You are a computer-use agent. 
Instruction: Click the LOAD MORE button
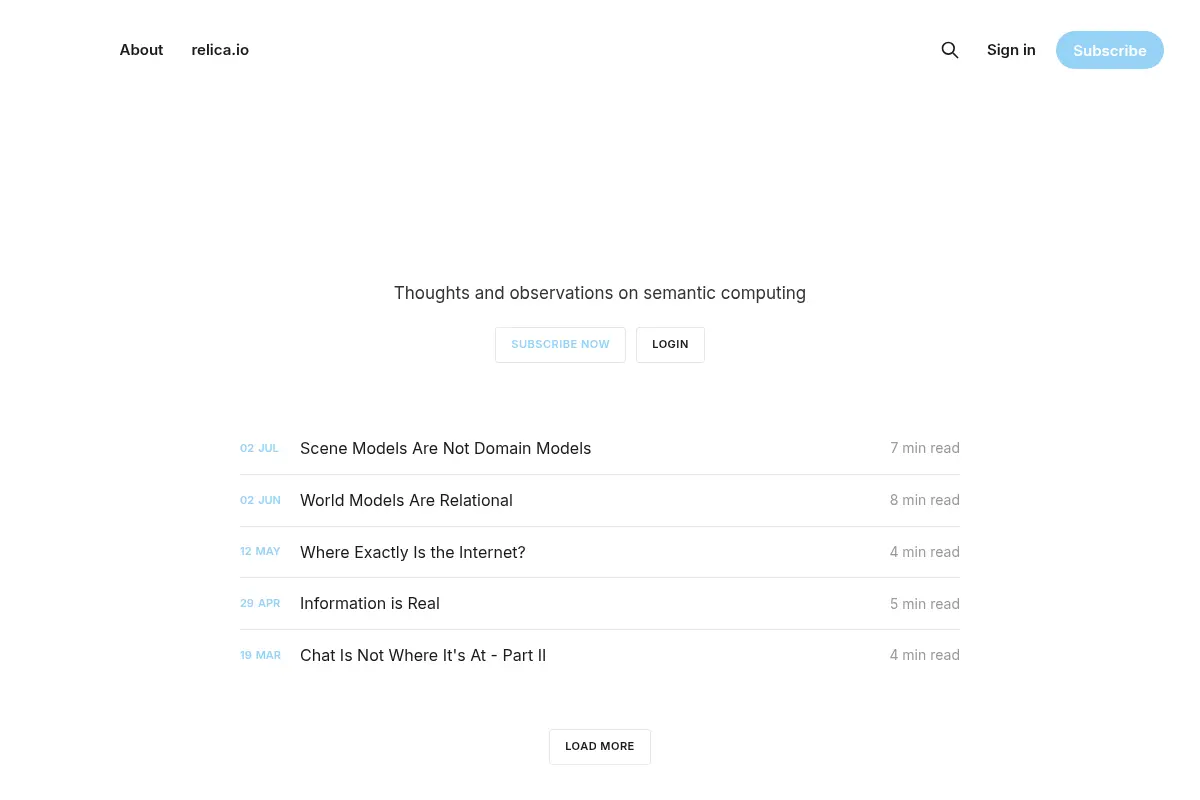point(600,747)
